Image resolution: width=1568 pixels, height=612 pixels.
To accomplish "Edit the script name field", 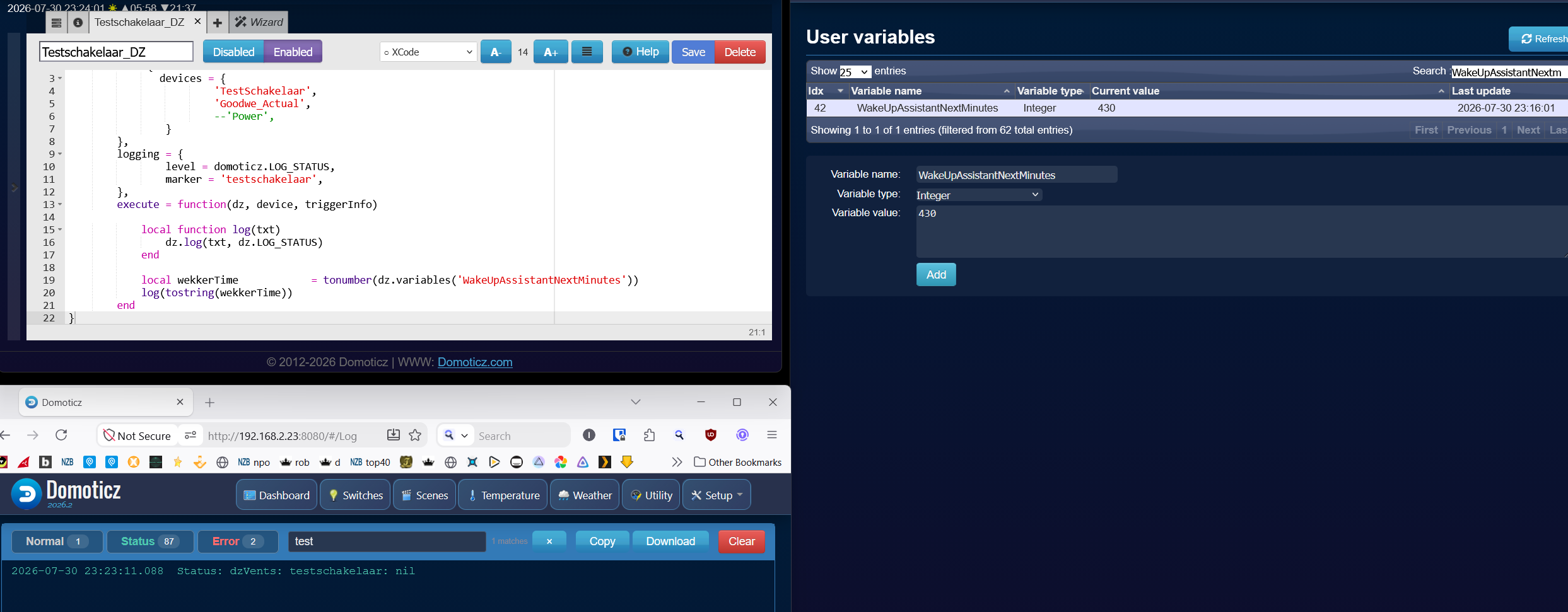I will click(116, 52).
